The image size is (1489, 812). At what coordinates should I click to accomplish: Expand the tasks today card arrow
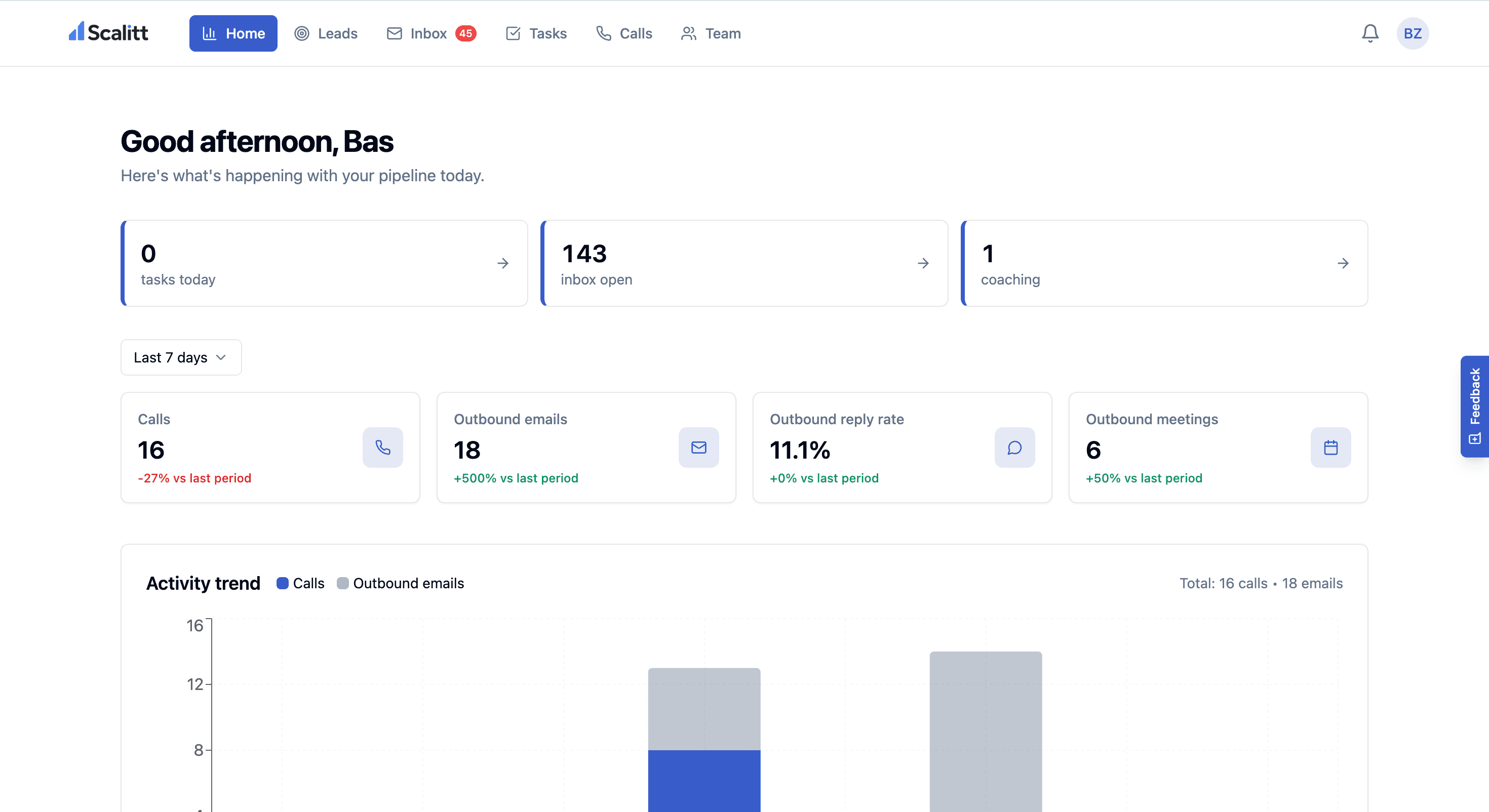point(502,263)
